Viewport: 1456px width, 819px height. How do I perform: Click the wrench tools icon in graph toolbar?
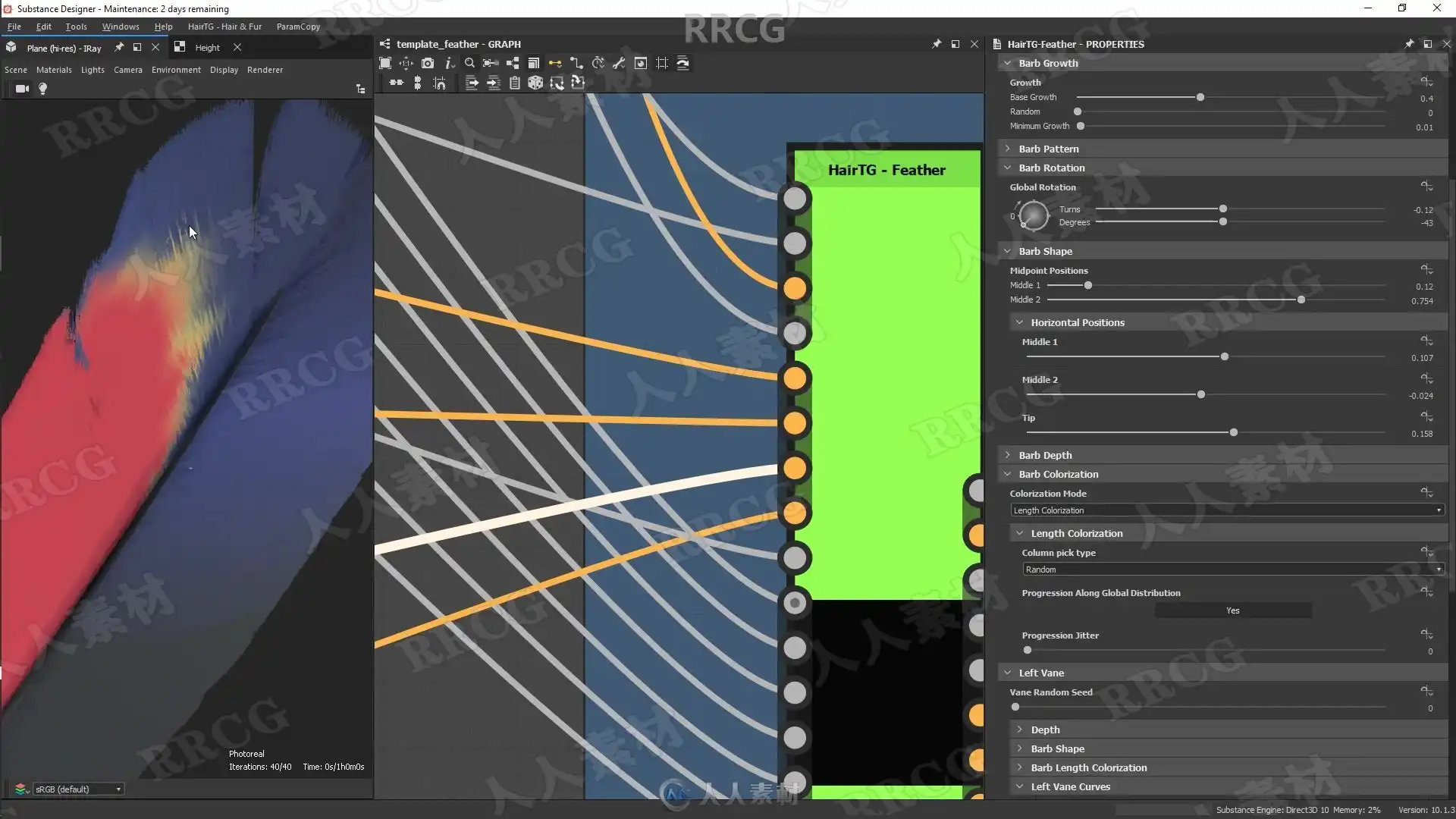[619, 64]
